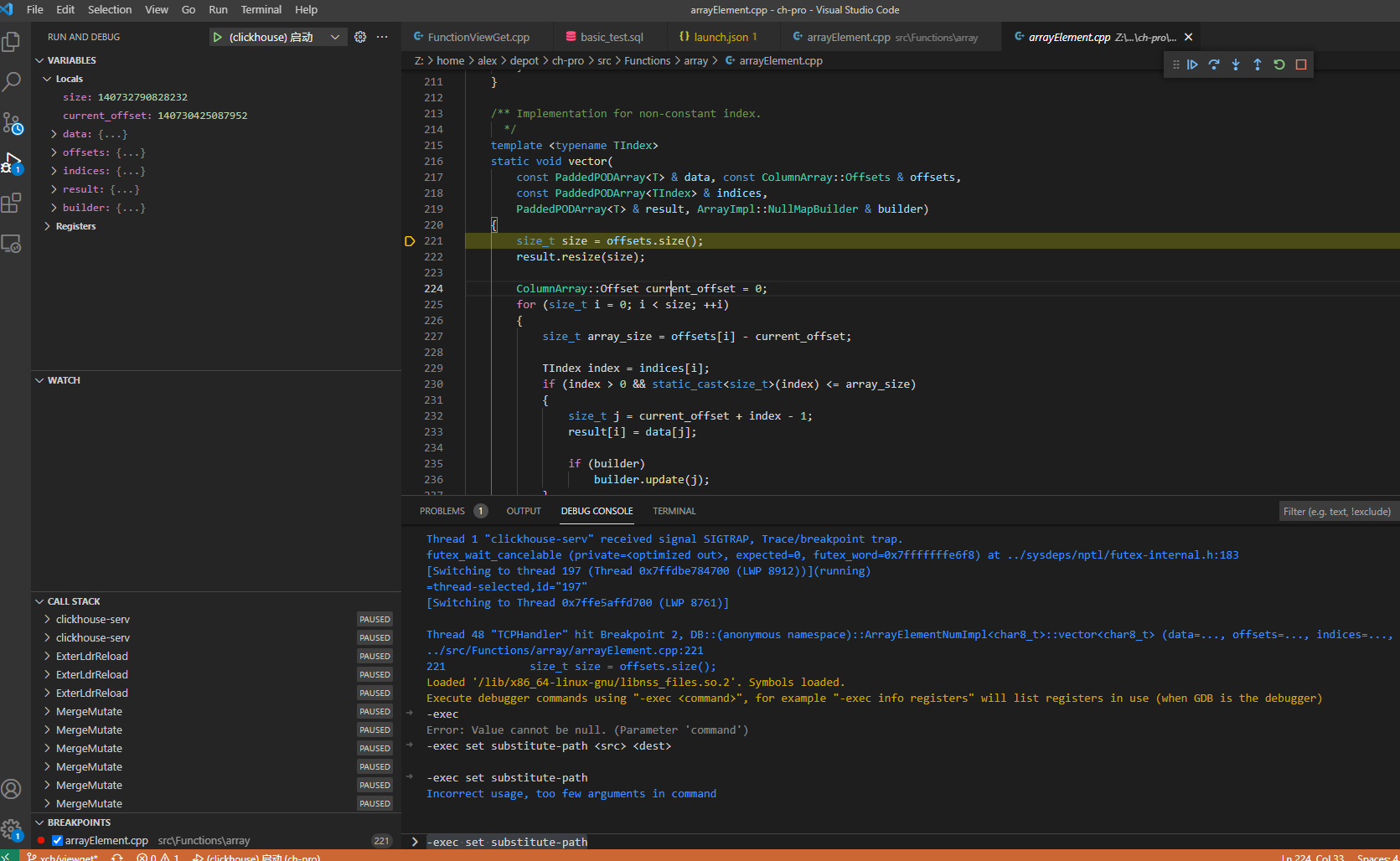Viewport: 1400px width, 861px height.
Task: Click the Step Into debug icon
Action: pyautogui.click(x=1236, y=64)
